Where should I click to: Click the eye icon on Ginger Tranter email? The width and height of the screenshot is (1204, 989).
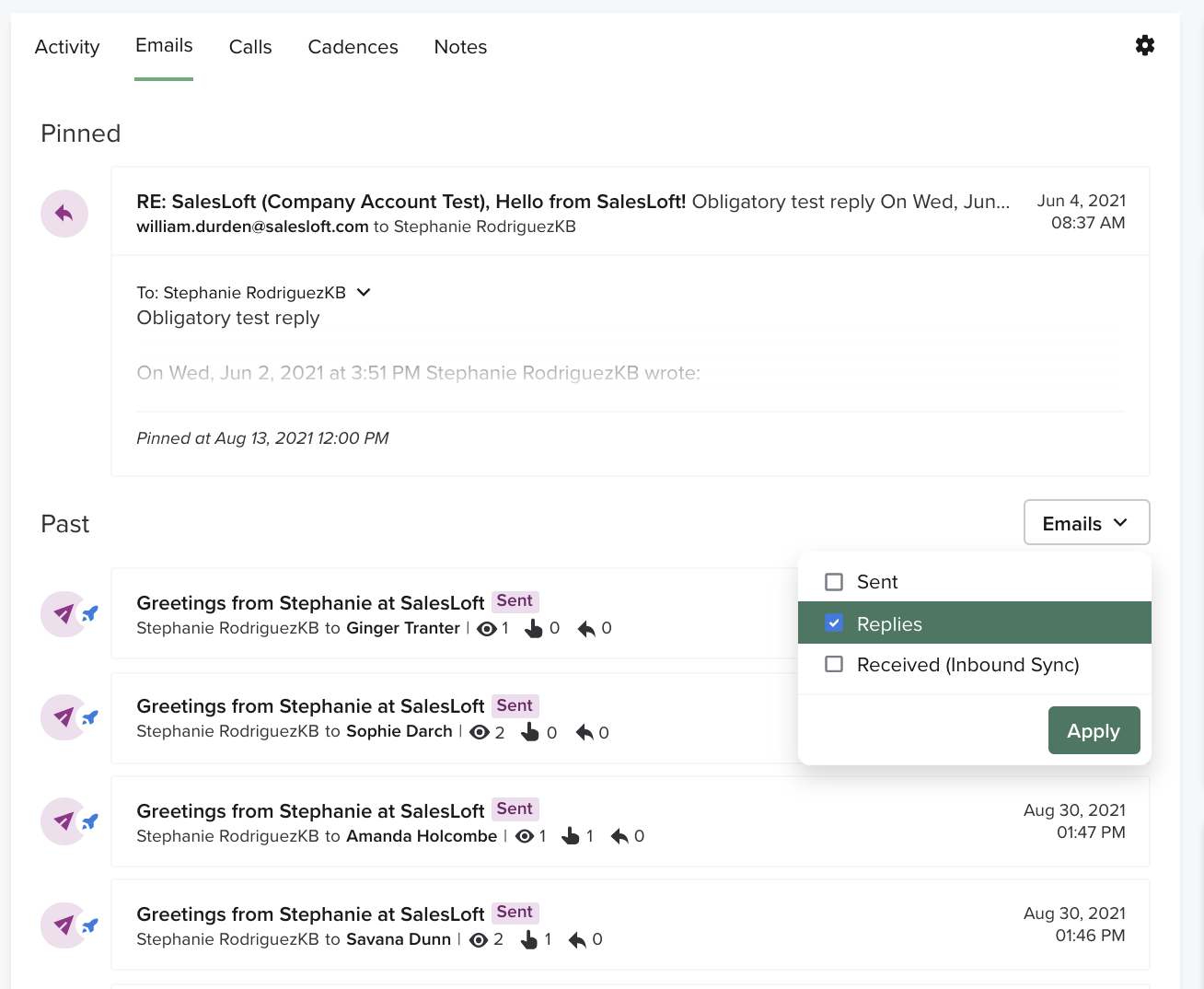click(x=487, y=628)
